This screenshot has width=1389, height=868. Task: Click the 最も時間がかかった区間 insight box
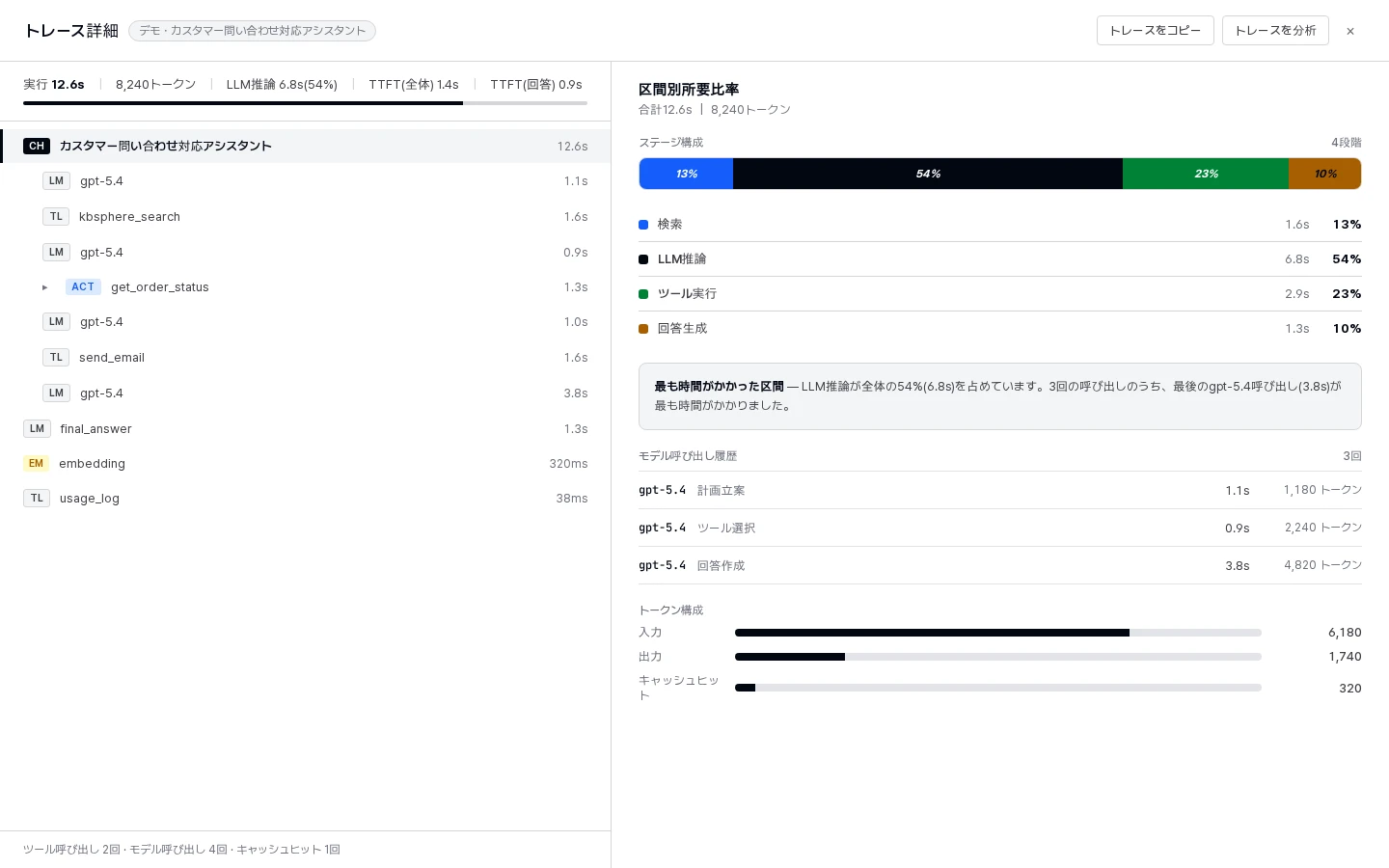tap(1000, 396)
